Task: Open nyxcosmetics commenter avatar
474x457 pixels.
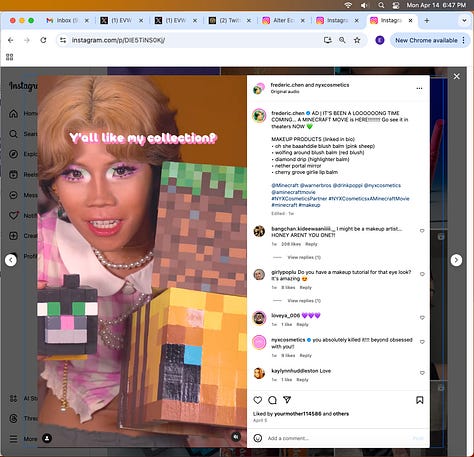Action: point(259,343)
